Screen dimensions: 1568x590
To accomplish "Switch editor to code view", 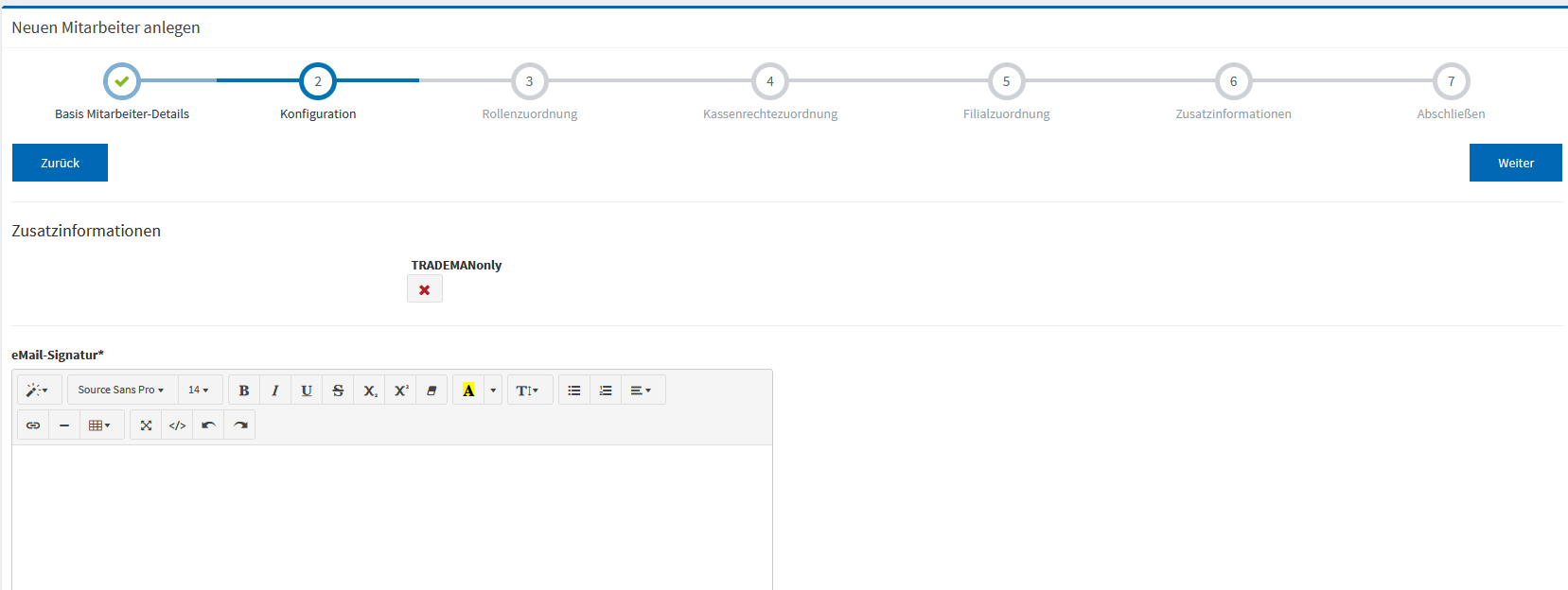I will point(177,425).
